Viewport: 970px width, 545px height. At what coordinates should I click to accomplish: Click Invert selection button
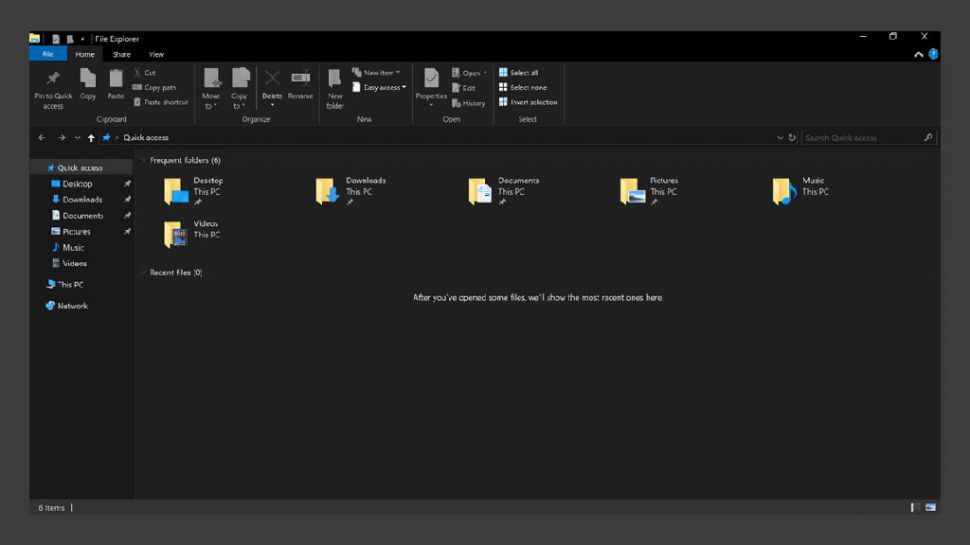point(528,102)
